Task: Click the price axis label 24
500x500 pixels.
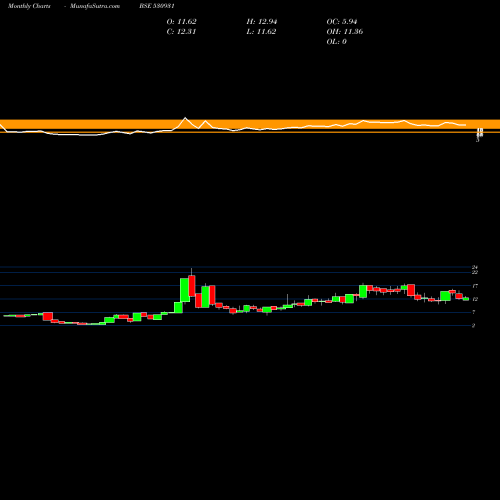Action: coord(475,267)
